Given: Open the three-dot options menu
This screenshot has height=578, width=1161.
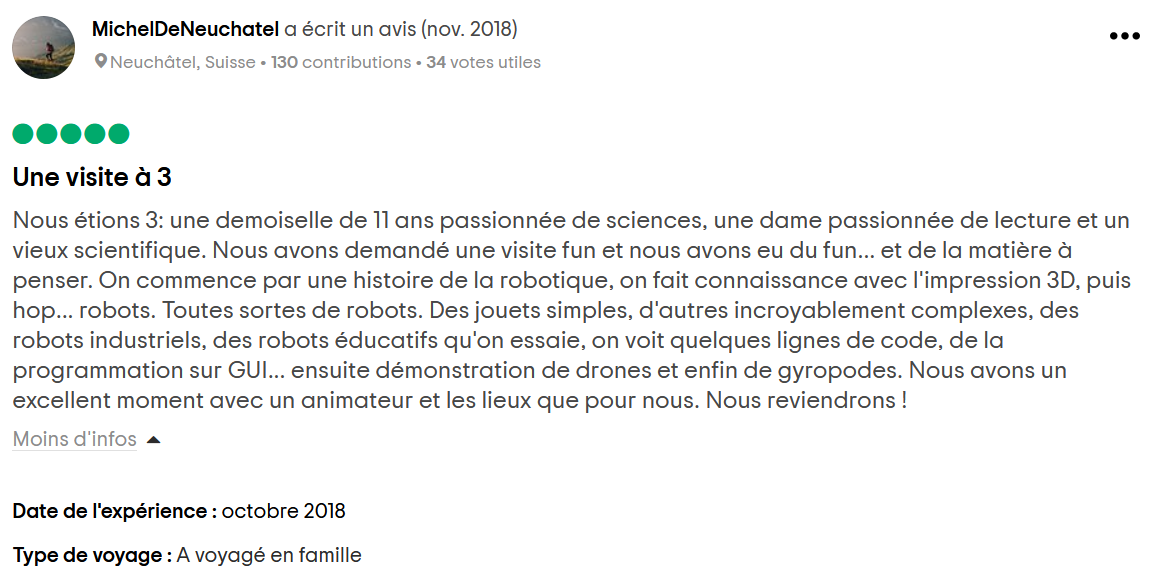Looking at the screenshot, I should (x=1124, y=36).
